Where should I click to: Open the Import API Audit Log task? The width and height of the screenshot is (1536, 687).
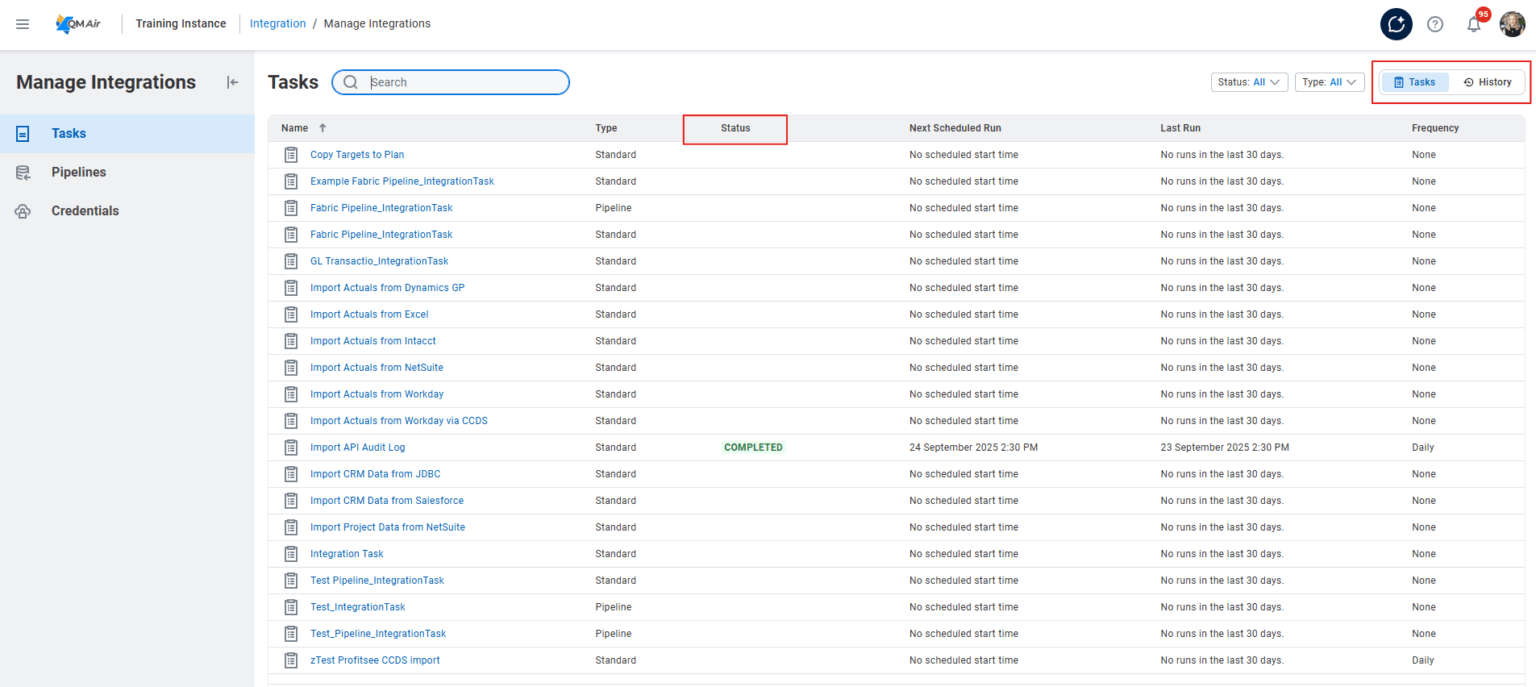[x=357, y=447]
